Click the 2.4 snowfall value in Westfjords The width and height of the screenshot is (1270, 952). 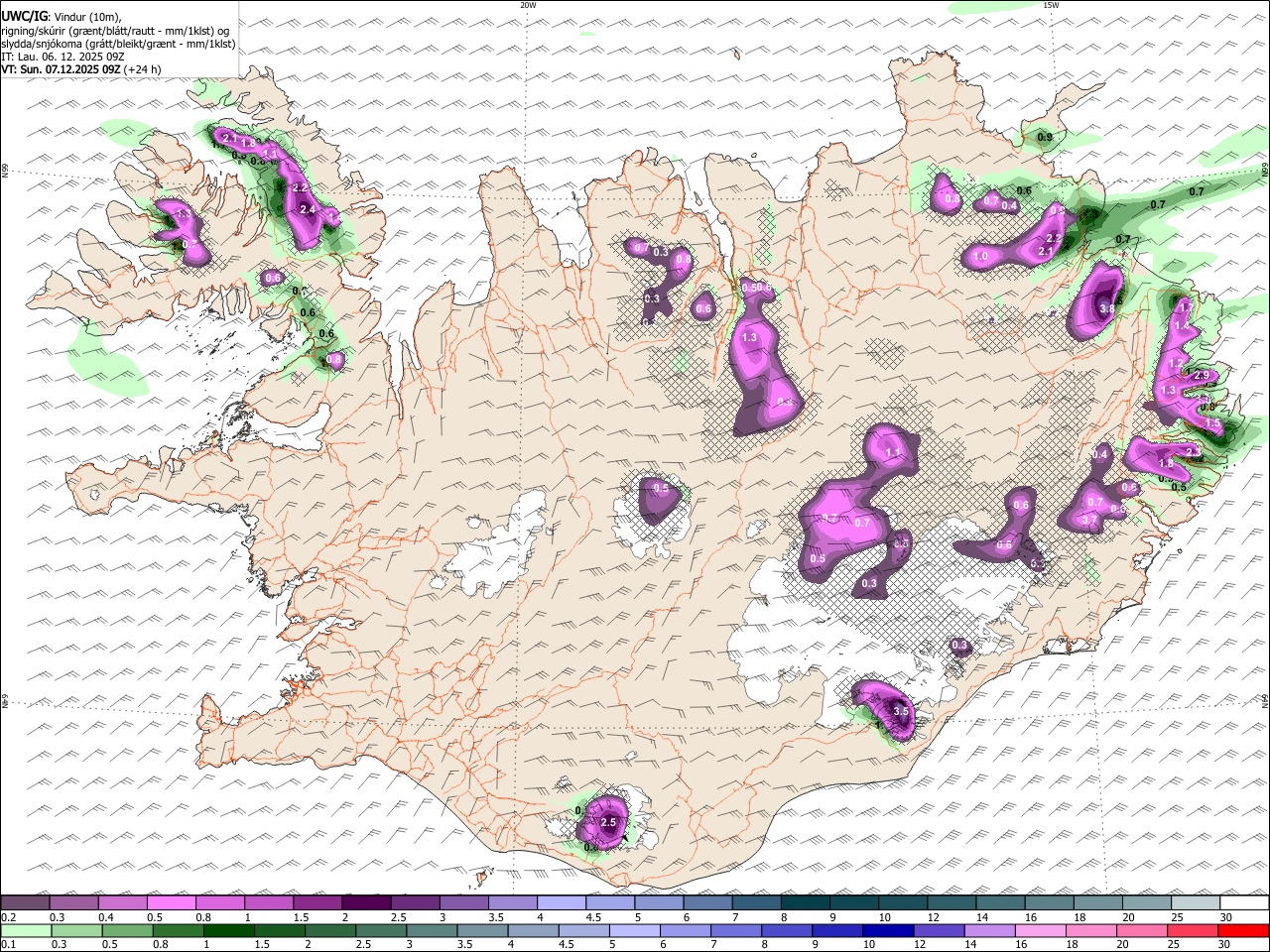[307, 209]
